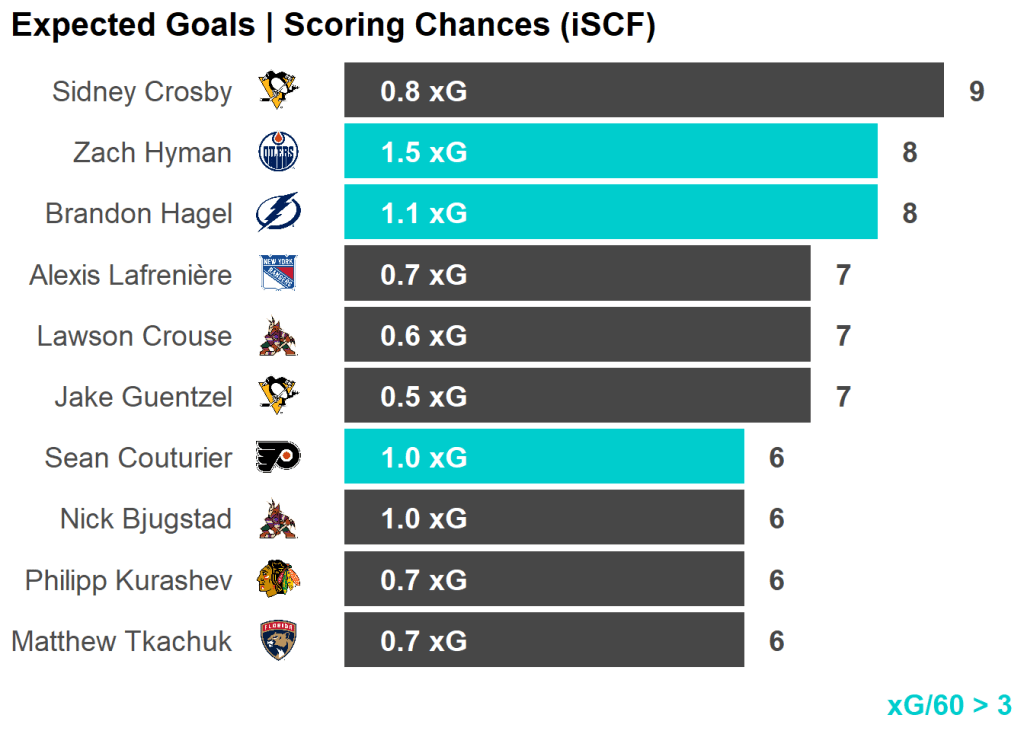Click the Penguins logo beside Jake Guentzel
The width and height of the screenshot is (1024, 731).
[x=278, y=397]
